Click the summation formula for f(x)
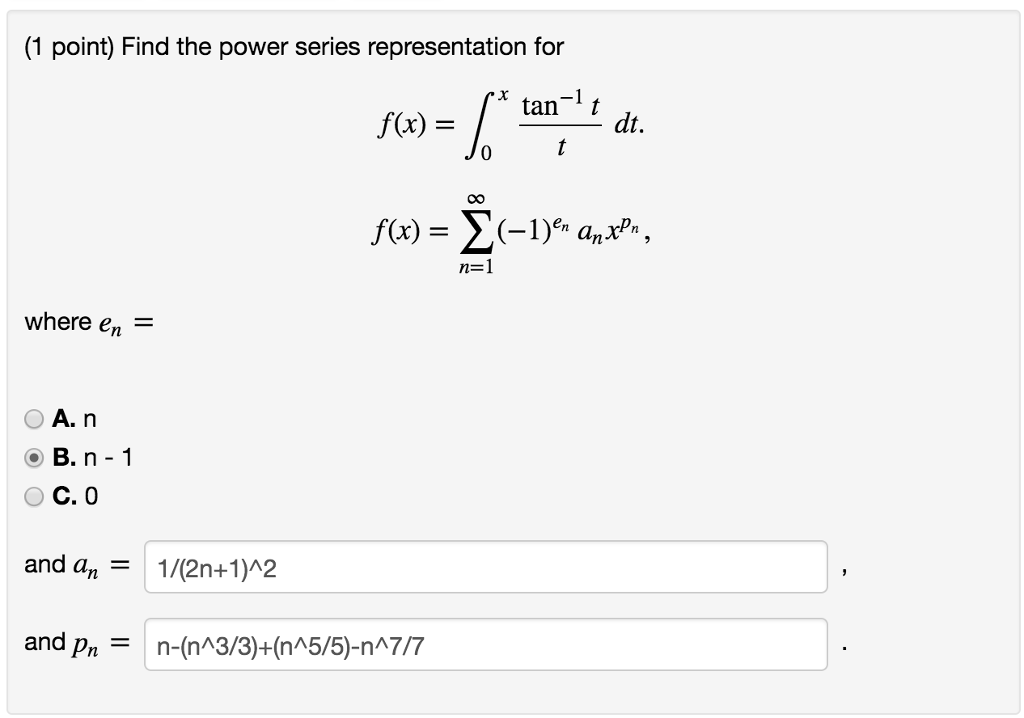Screen dimensions: 1024x718 [510, 231]
